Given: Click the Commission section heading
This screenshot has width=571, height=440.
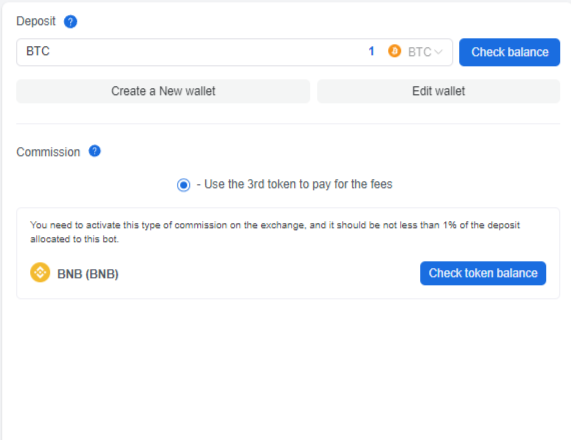Looking at the screenshot, I should [48, 152].
